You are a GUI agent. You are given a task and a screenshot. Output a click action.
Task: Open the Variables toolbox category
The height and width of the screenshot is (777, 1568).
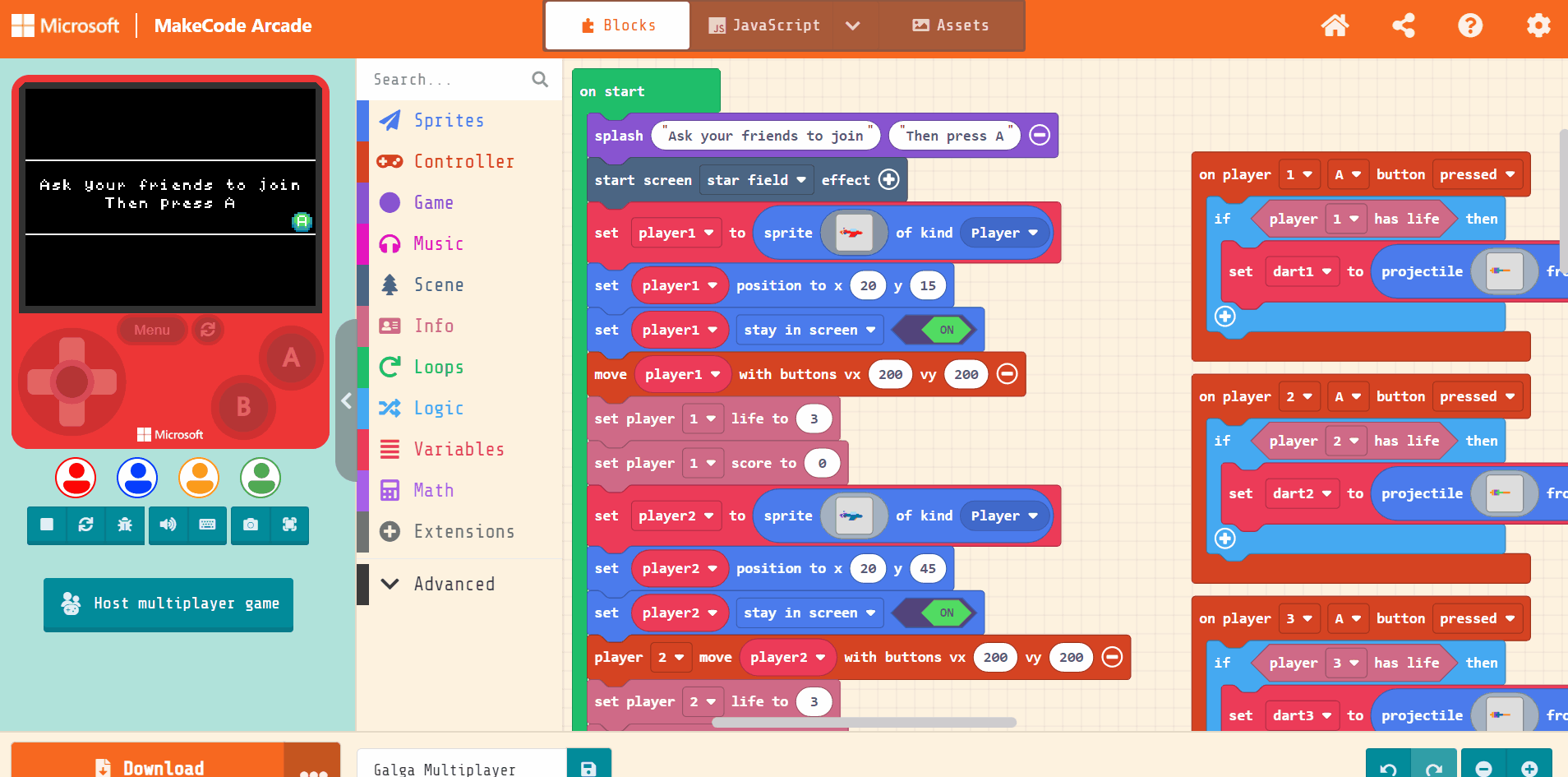click(459, 449)
